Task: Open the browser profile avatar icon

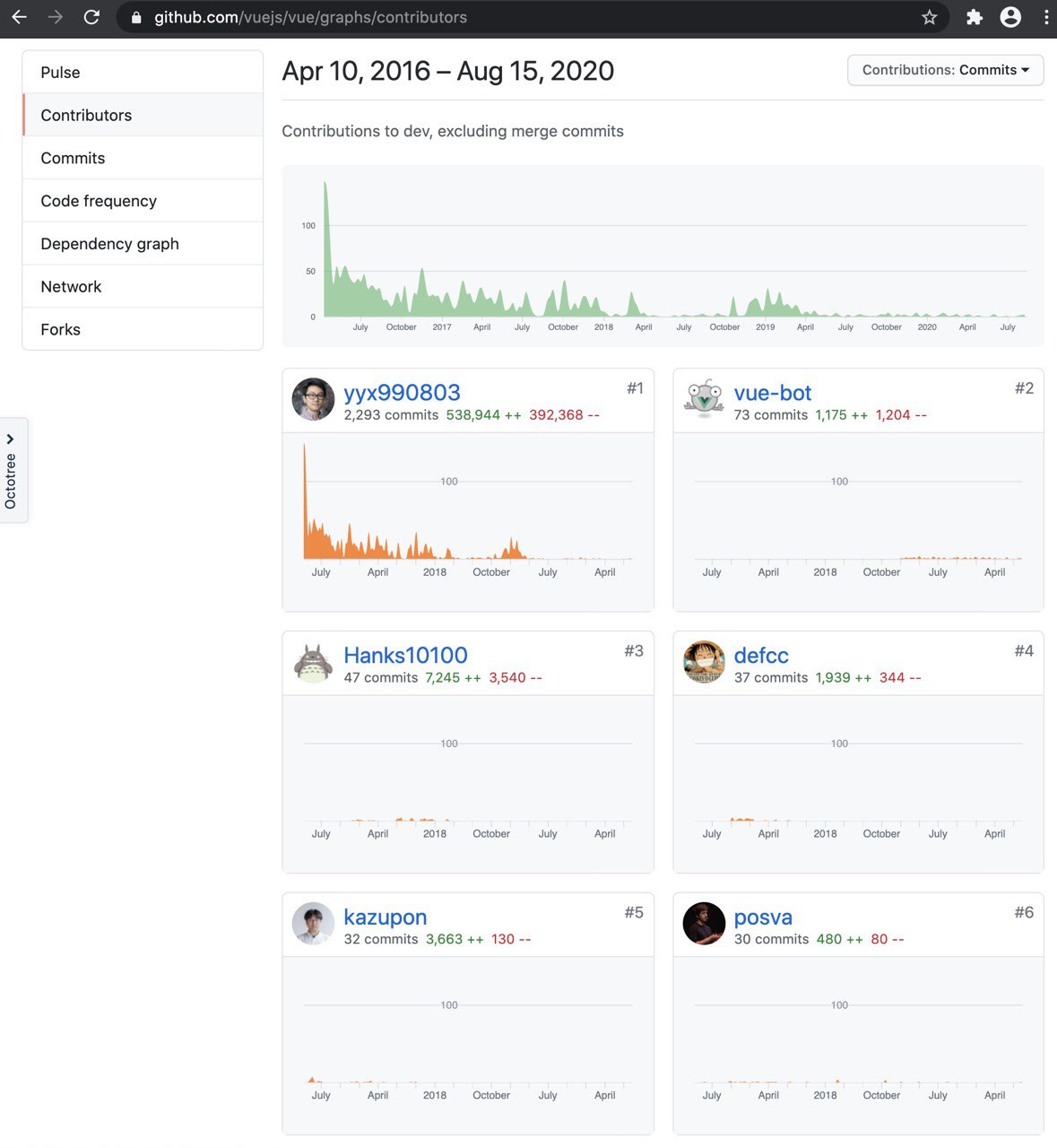Action: coord(1010,17)
